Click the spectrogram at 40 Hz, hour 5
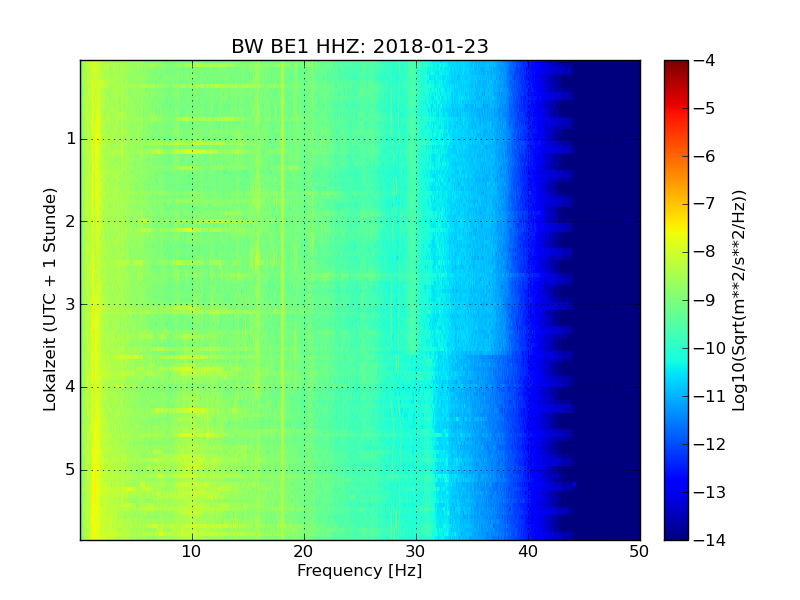 pyautogui.click(x=529, y=470)
